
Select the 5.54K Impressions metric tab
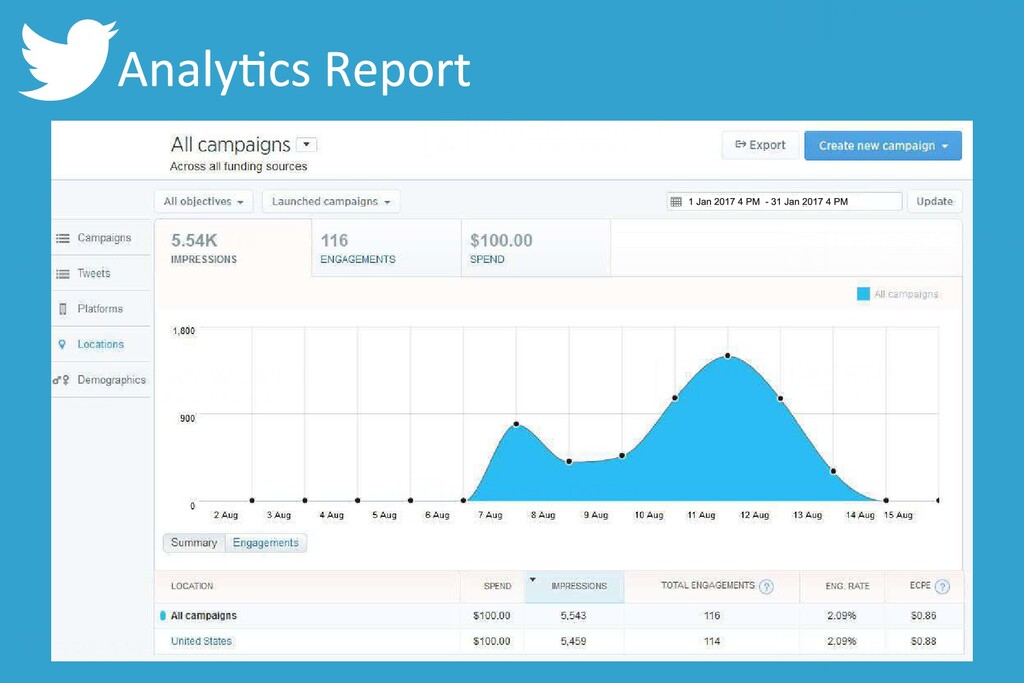233,248
